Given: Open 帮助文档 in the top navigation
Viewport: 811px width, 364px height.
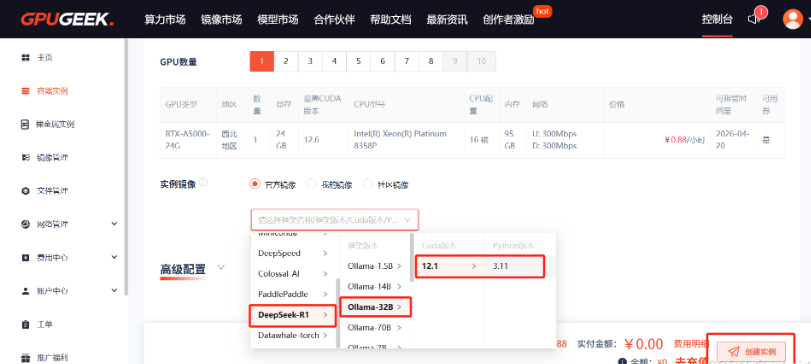Looking at the screenshot, I should [x=391, y=20].
